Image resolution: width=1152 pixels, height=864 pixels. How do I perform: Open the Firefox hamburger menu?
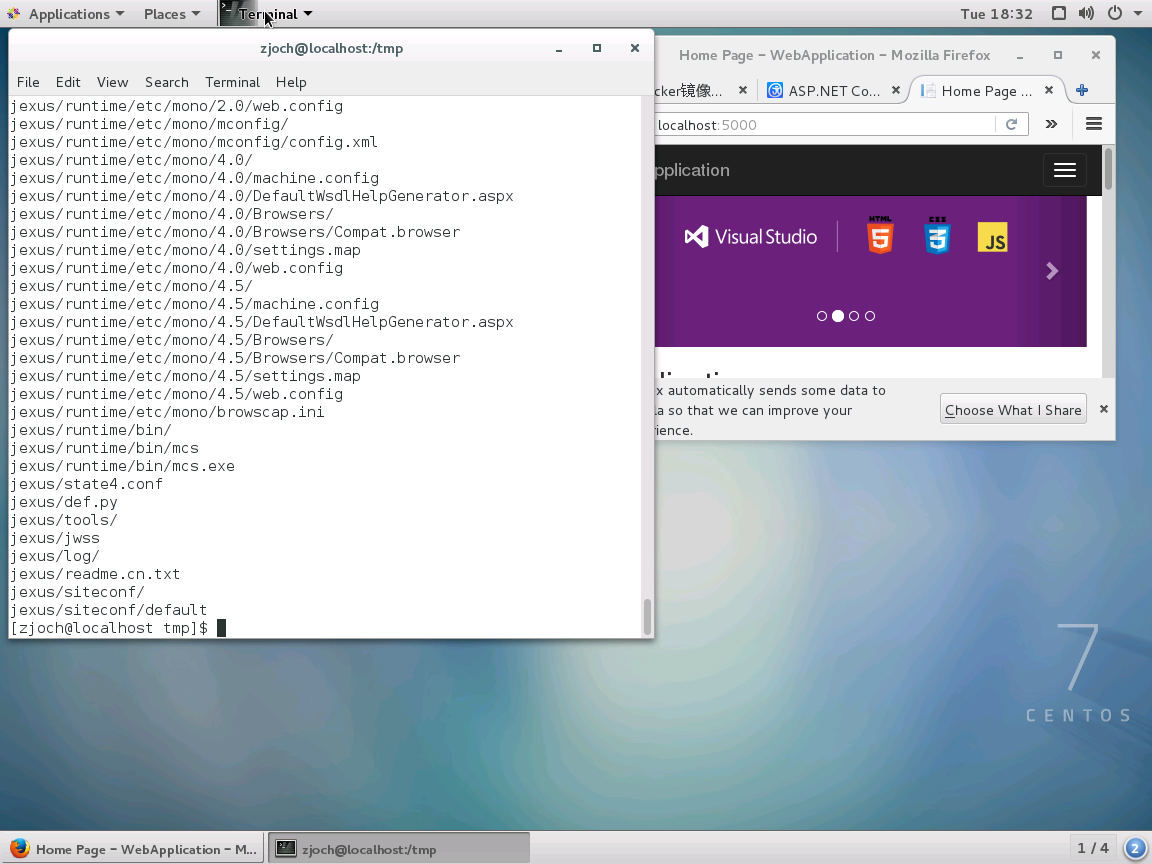[x=1093, y=124]
